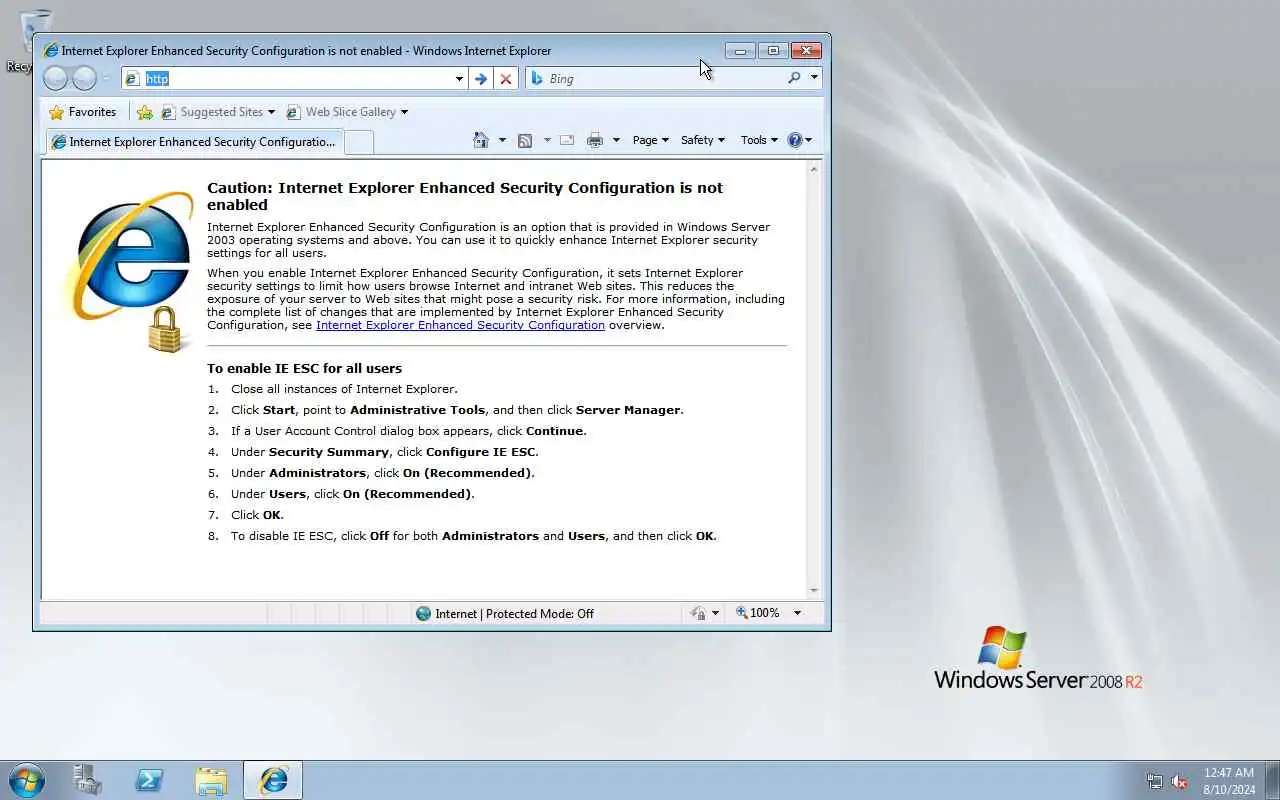
Task: Open the Help question mark menu
Action: [x=799, y=140]
